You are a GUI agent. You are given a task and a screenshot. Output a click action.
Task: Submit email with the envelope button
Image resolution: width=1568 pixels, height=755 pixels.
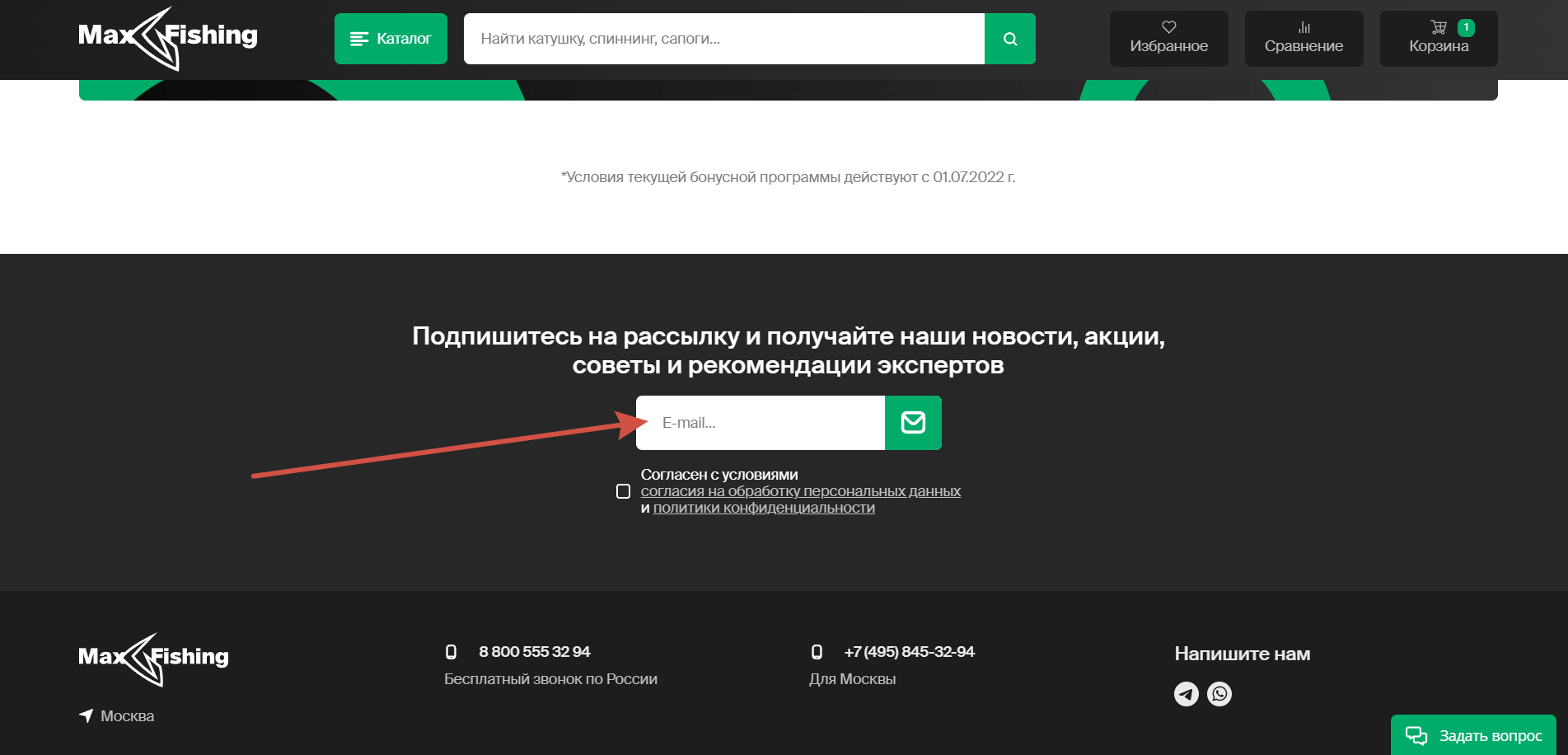point(913,423)
